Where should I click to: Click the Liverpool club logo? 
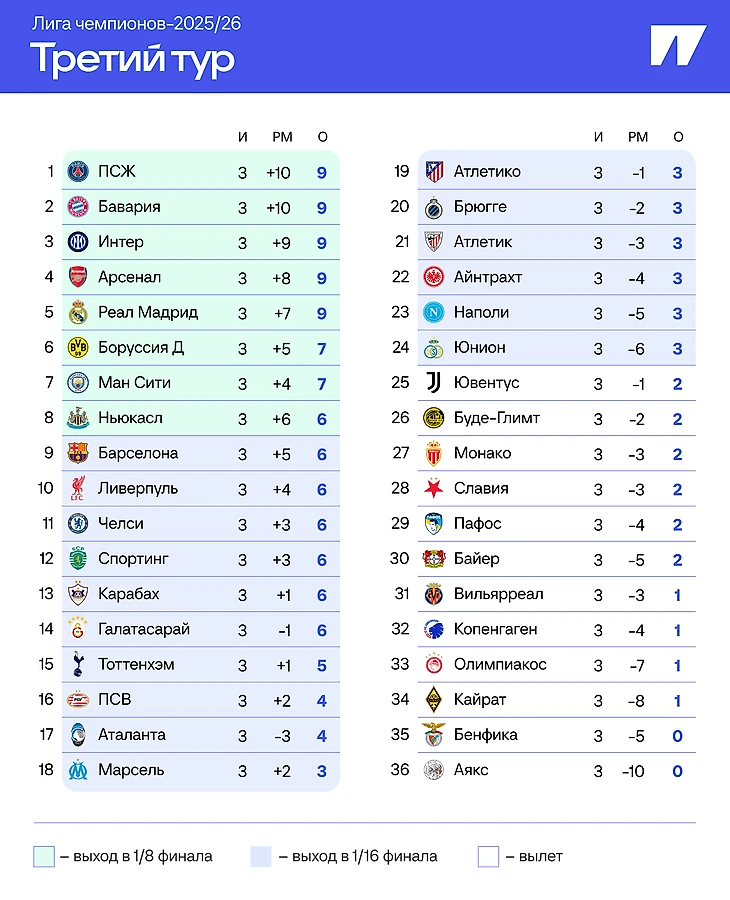pos(78,489)
